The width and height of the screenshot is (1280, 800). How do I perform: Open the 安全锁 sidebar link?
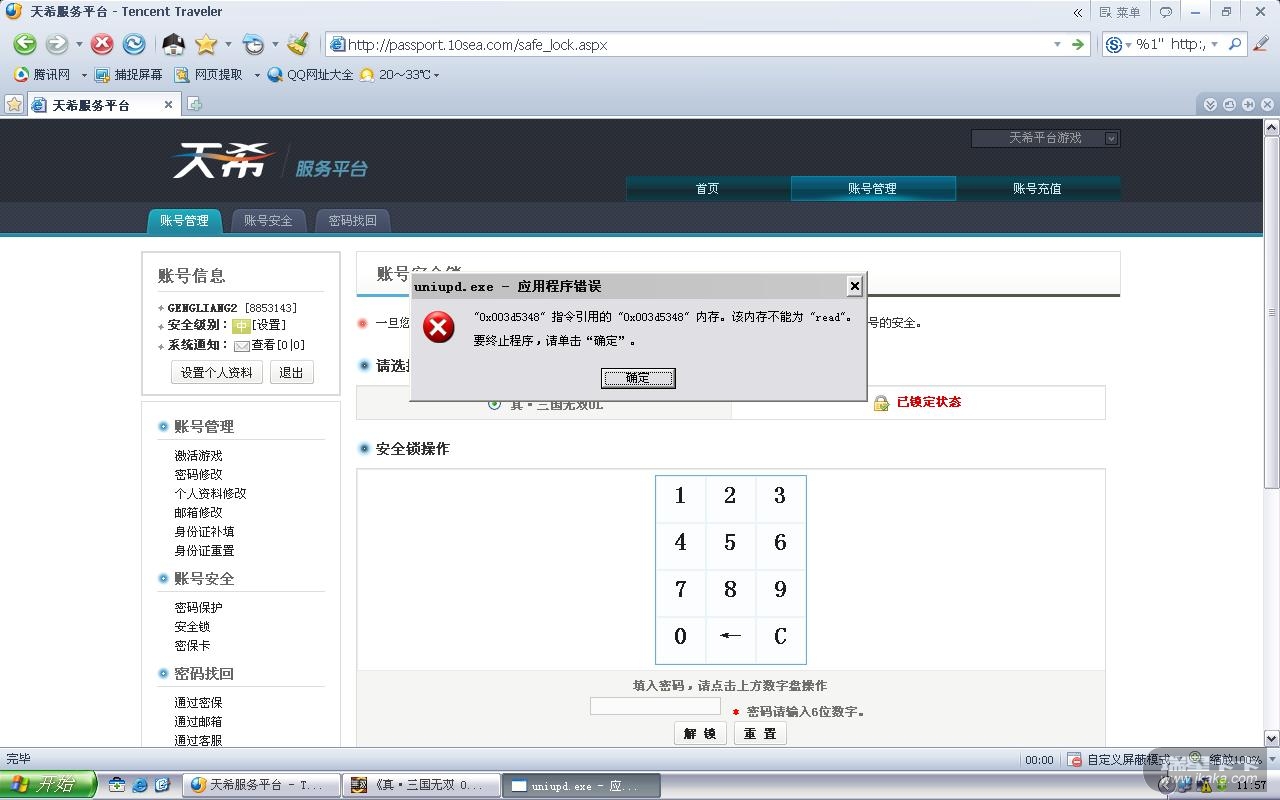(x=192, y=626)
